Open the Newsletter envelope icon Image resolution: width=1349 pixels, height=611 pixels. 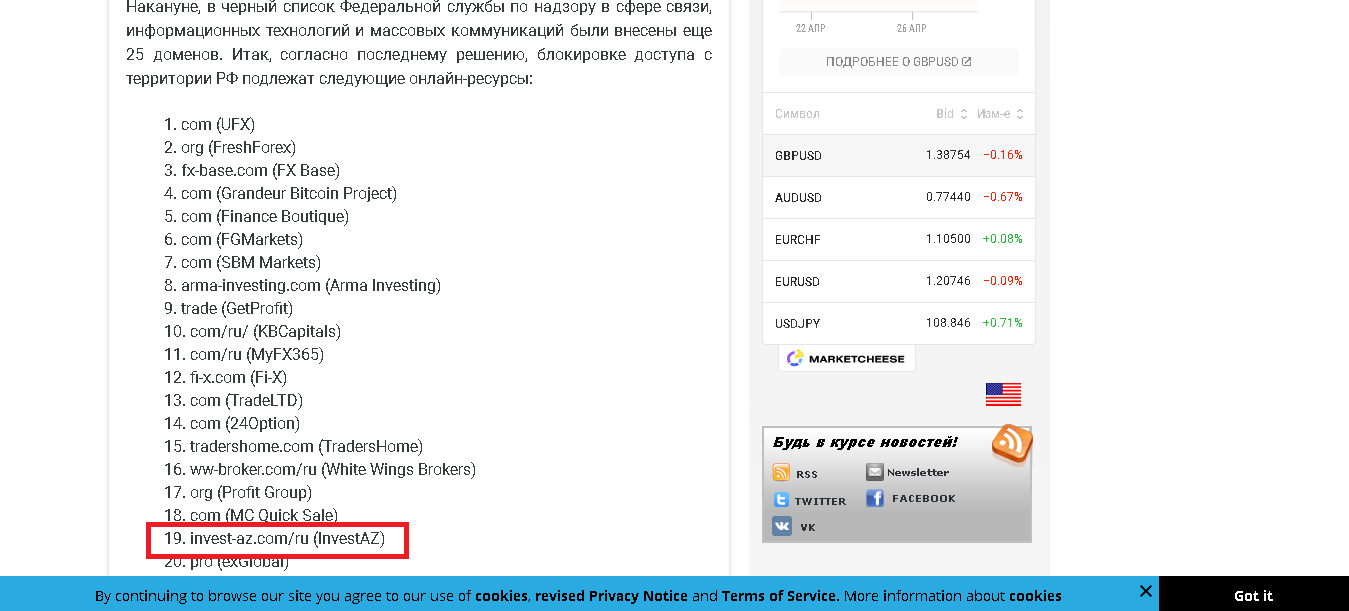point(875,472)
